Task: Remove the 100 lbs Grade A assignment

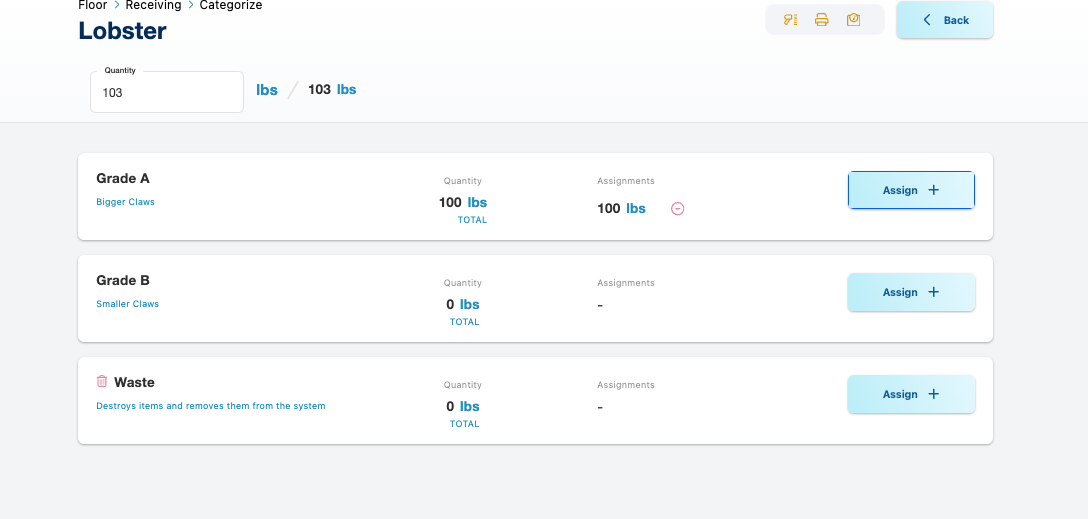Action: (x=677, y=209)
